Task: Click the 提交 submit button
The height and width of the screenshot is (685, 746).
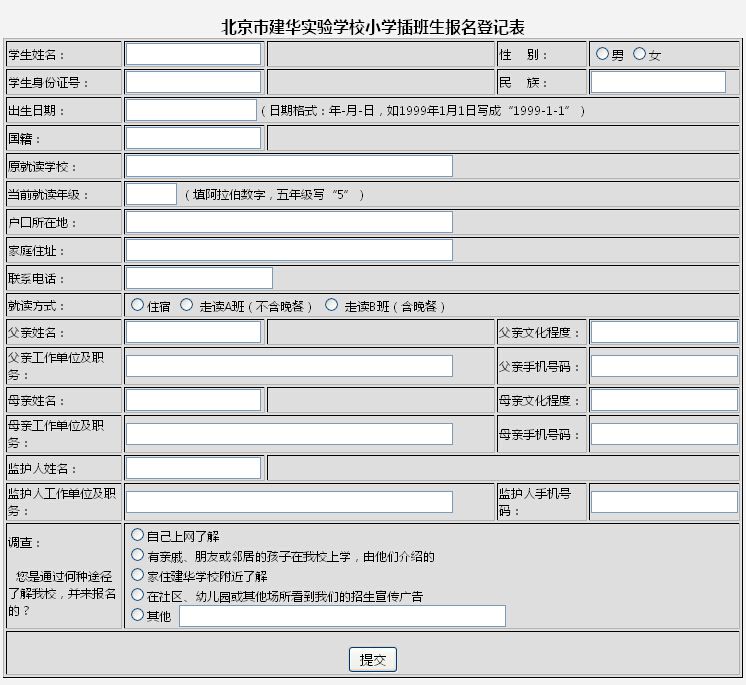Action: pos(373,659)
